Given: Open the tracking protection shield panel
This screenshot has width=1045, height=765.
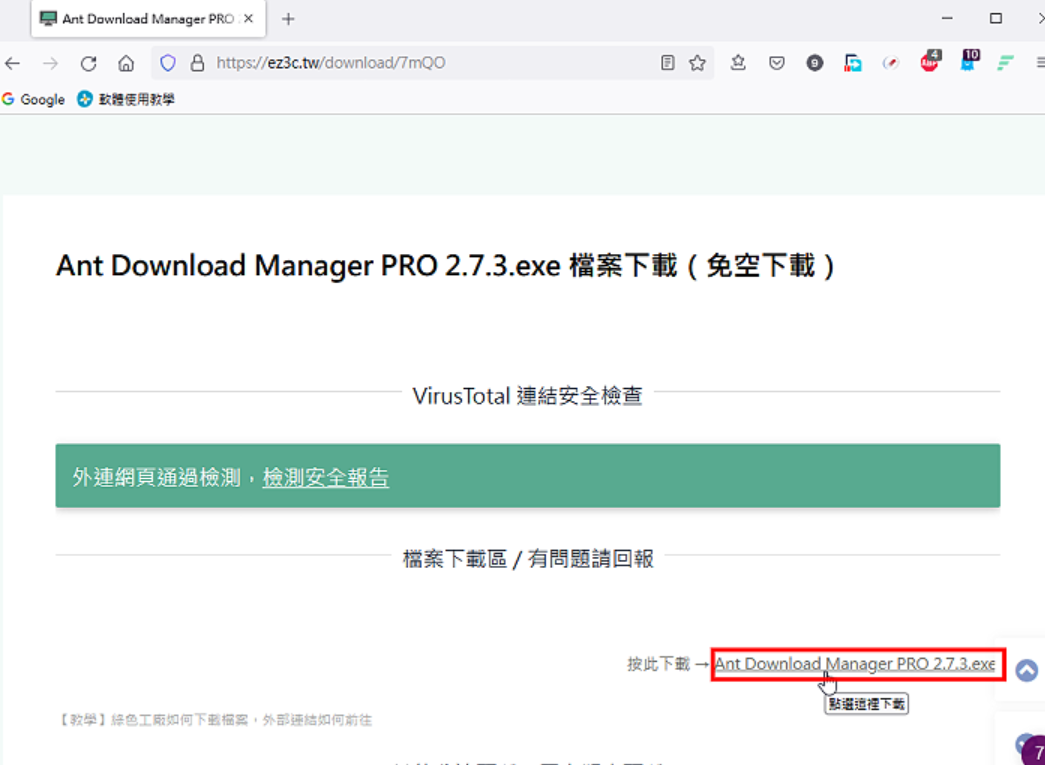Looking at the screenshot, I should [168, 63].
